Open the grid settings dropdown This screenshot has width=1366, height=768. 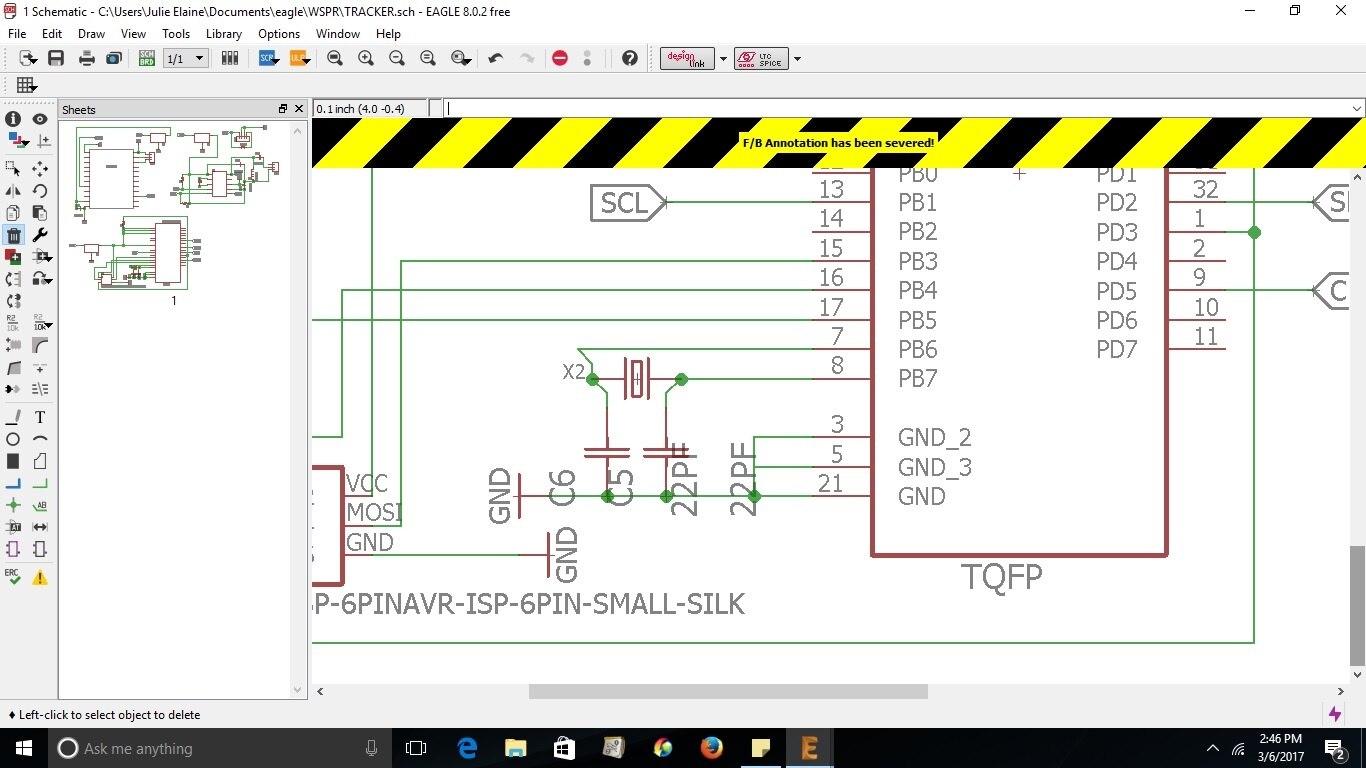26,86
